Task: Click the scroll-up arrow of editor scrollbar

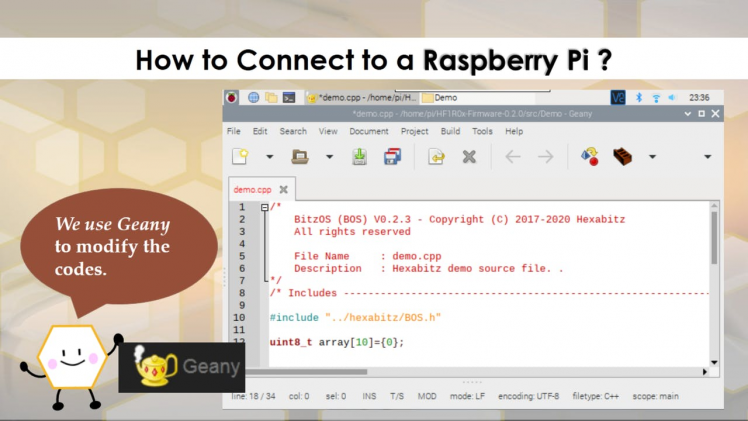Action: [714, 205]
